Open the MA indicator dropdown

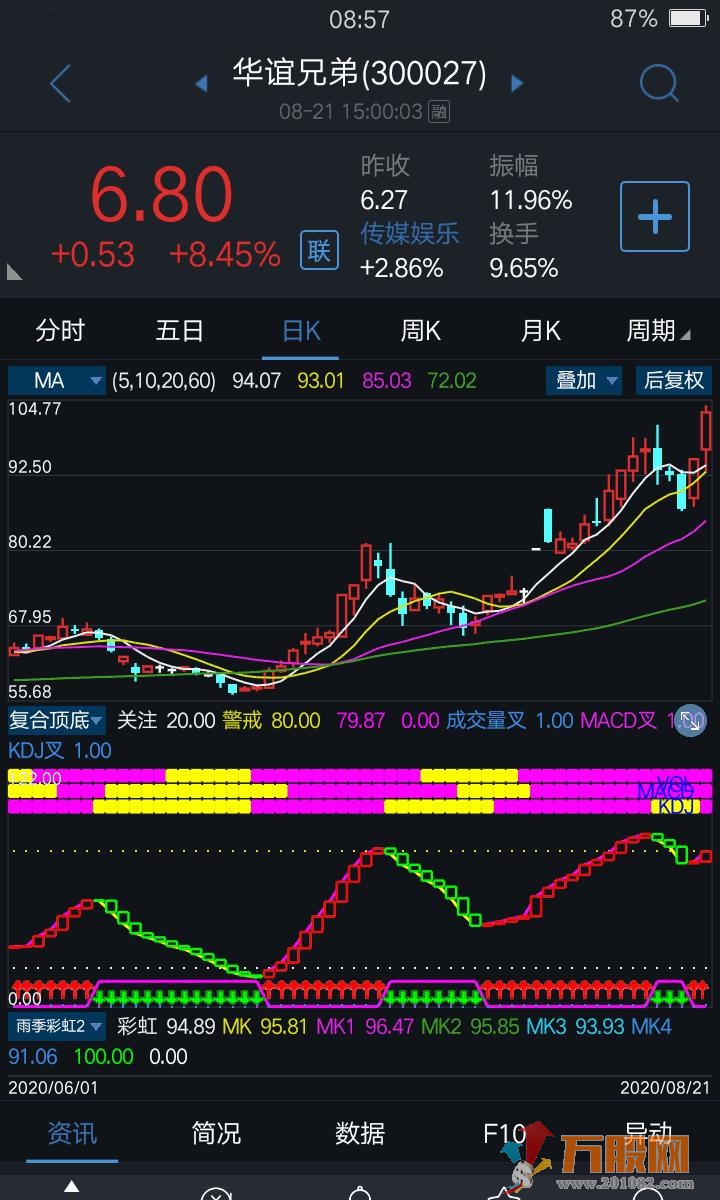(57, 380)
